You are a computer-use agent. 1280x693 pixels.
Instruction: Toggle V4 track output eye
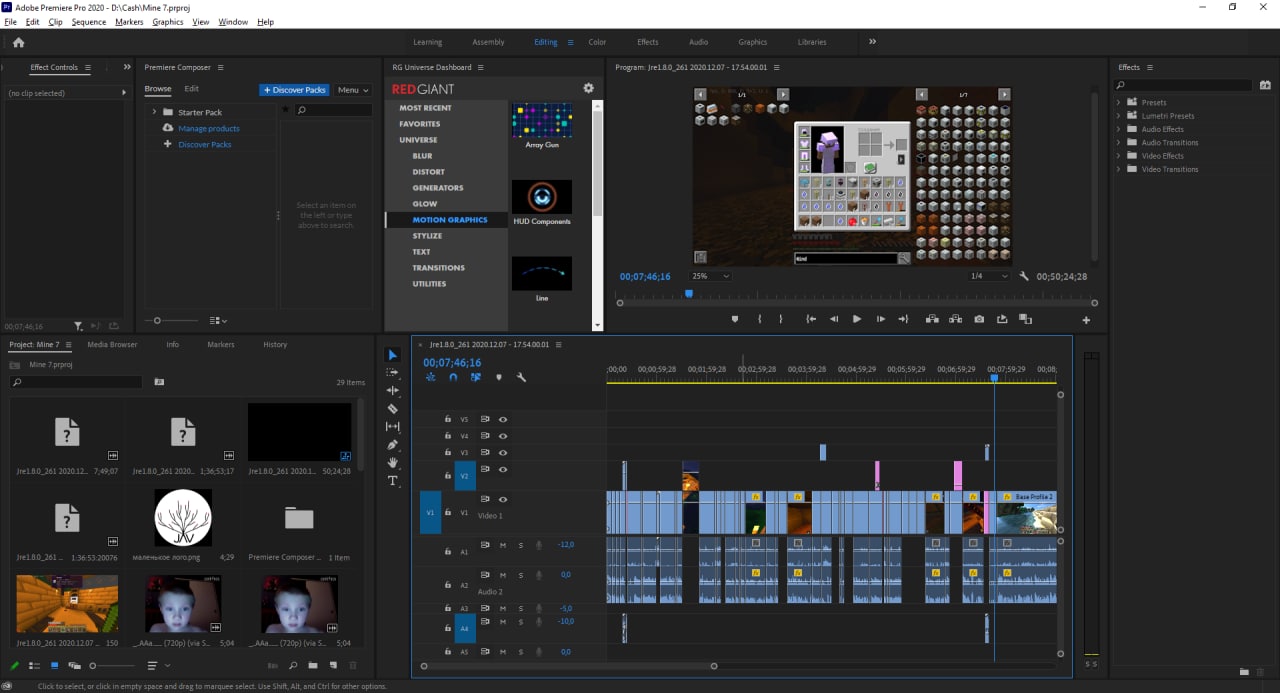tap(503, 436)
